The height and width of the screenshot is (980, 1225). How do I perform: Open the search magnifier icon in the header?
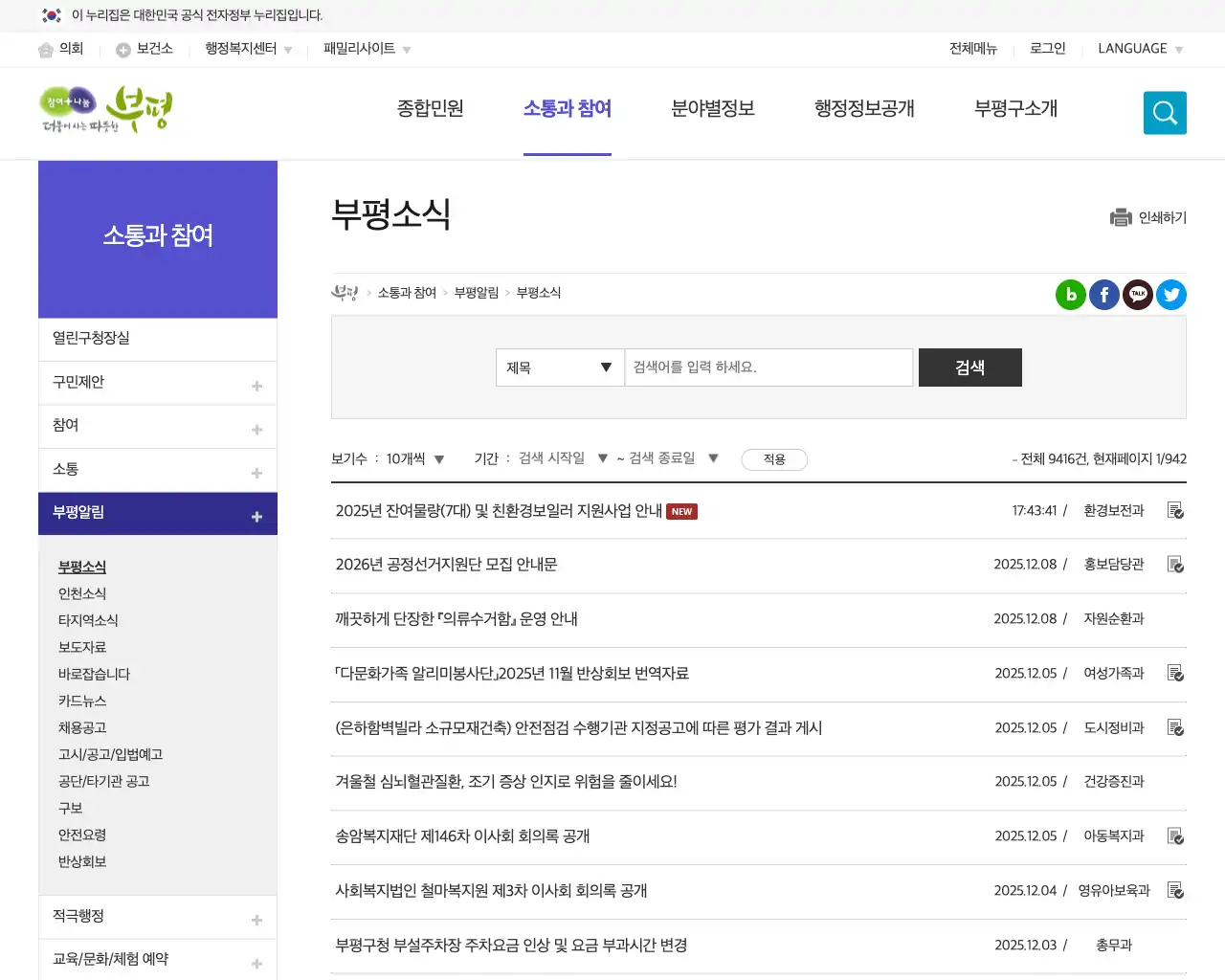coord(1164,112)
